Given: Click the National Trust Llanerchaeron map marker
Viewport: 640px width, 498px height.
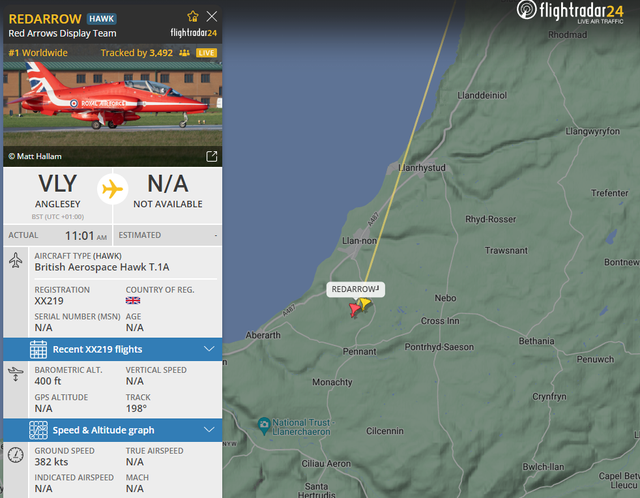Looking at the screenshot, I should [x=264, y=425].
